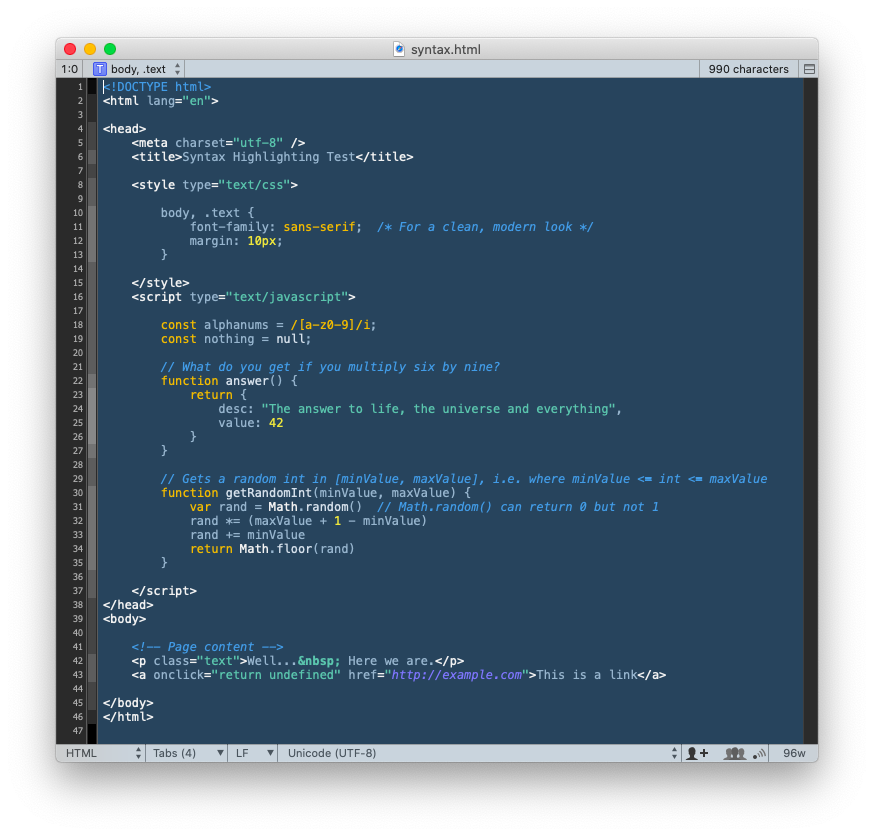The width and height of the screenshot is (874, 836).
Task: Click the split view icon beside 990 characters
Action: point(809,69)
